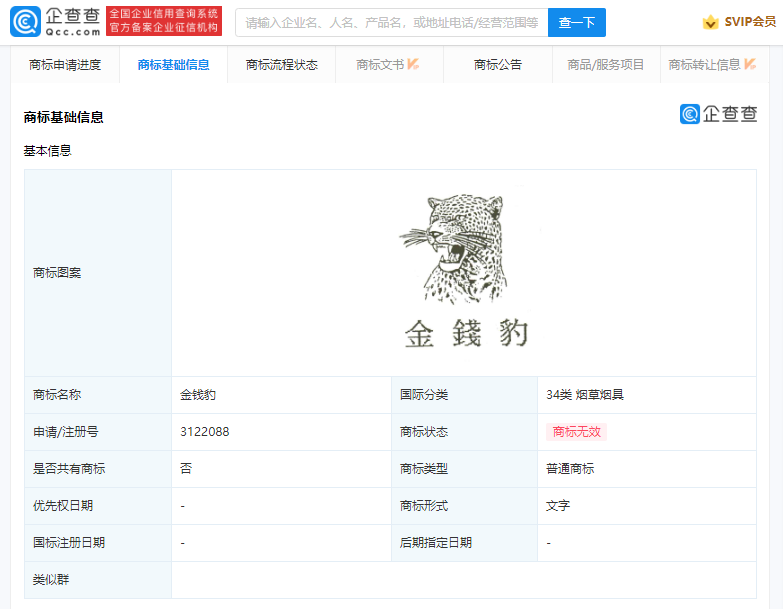
Task: Click the 商标无效 status badge
Action: click(x=579, y=432)
